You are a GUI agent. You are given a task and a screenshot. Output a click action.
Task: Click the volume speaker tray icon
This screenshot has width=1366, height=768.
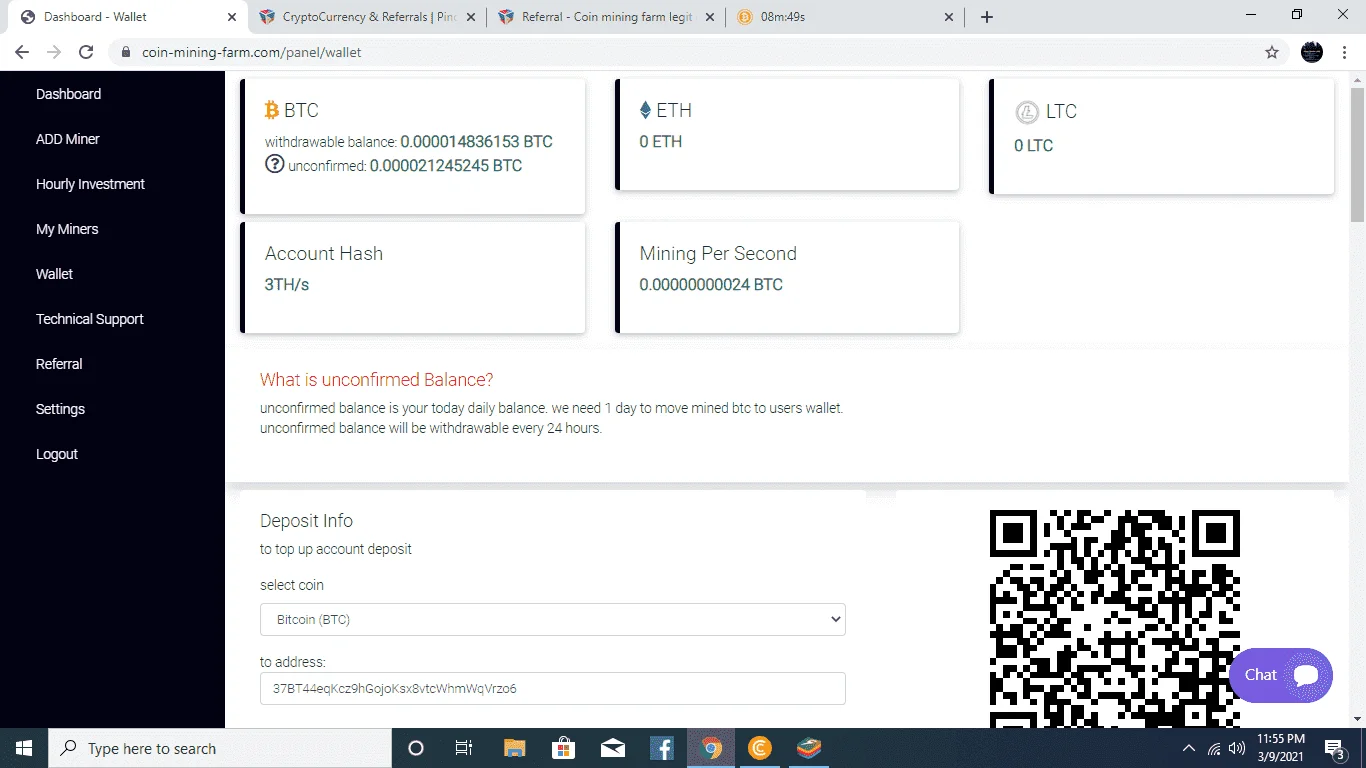[x=1237, y=748]
